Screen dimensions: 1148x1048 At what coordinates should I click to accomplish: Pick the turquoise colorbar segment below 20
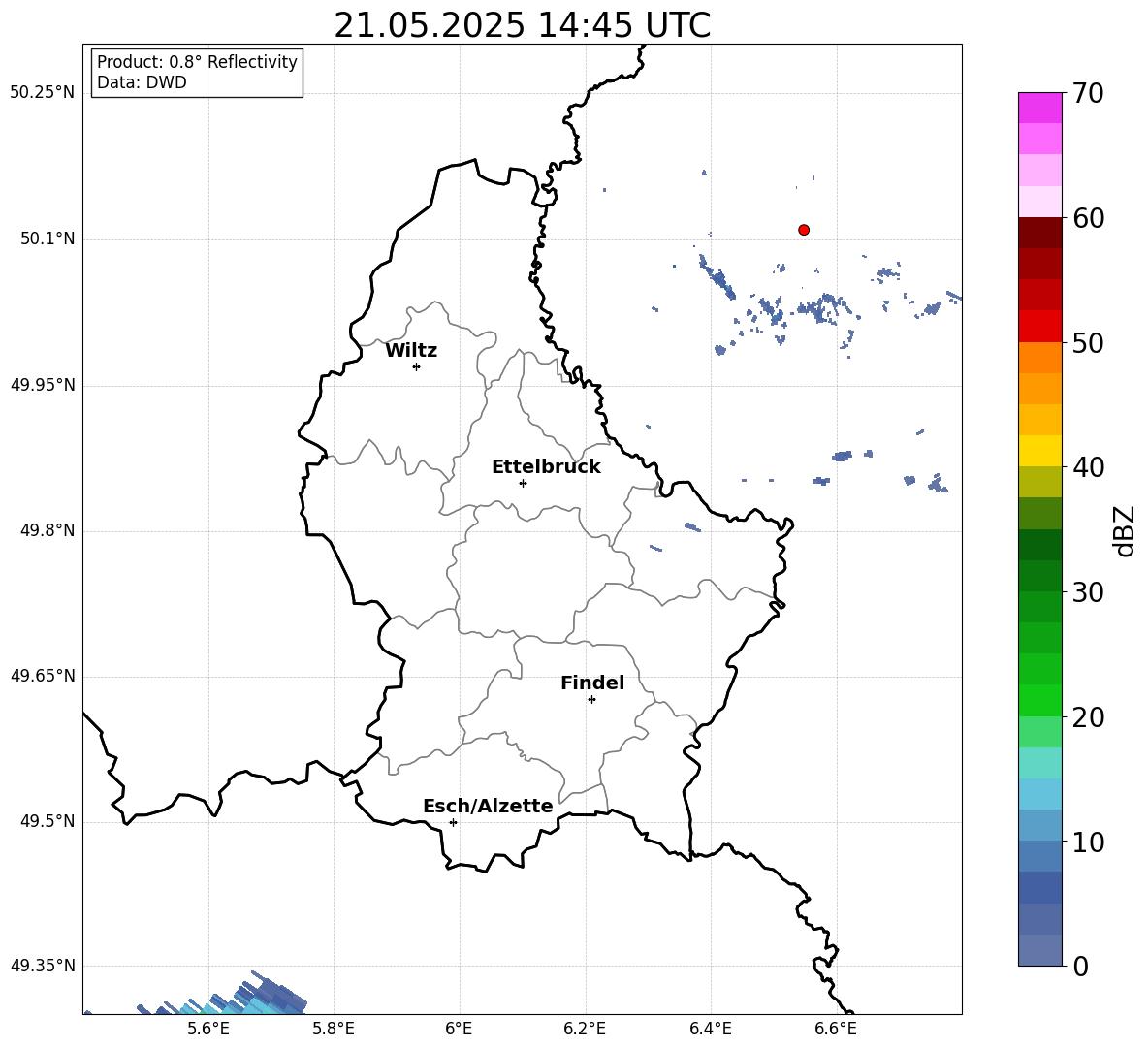coord(1040,763)
